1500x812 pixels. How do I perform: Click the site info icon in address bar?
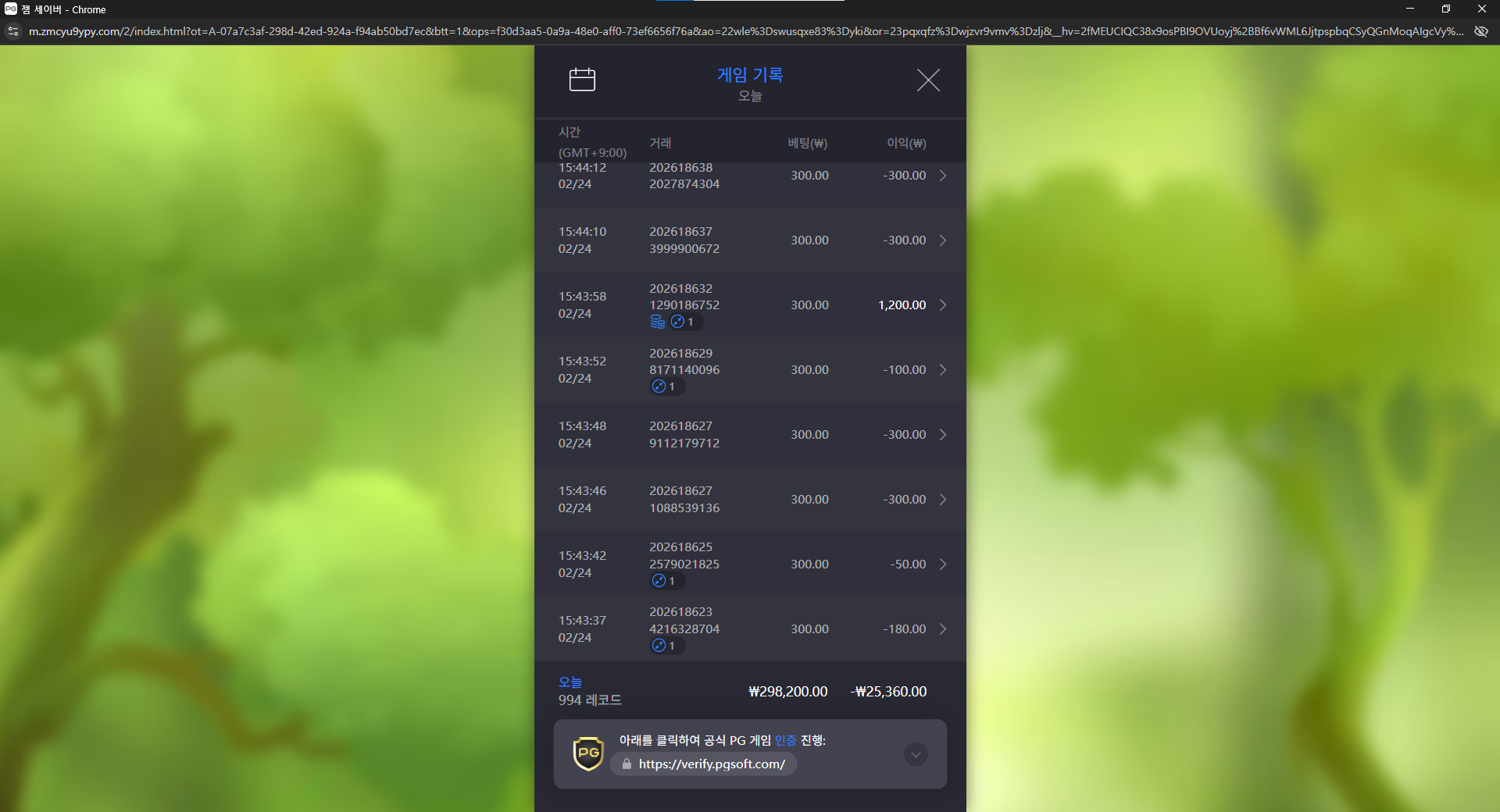coord(12,31)
